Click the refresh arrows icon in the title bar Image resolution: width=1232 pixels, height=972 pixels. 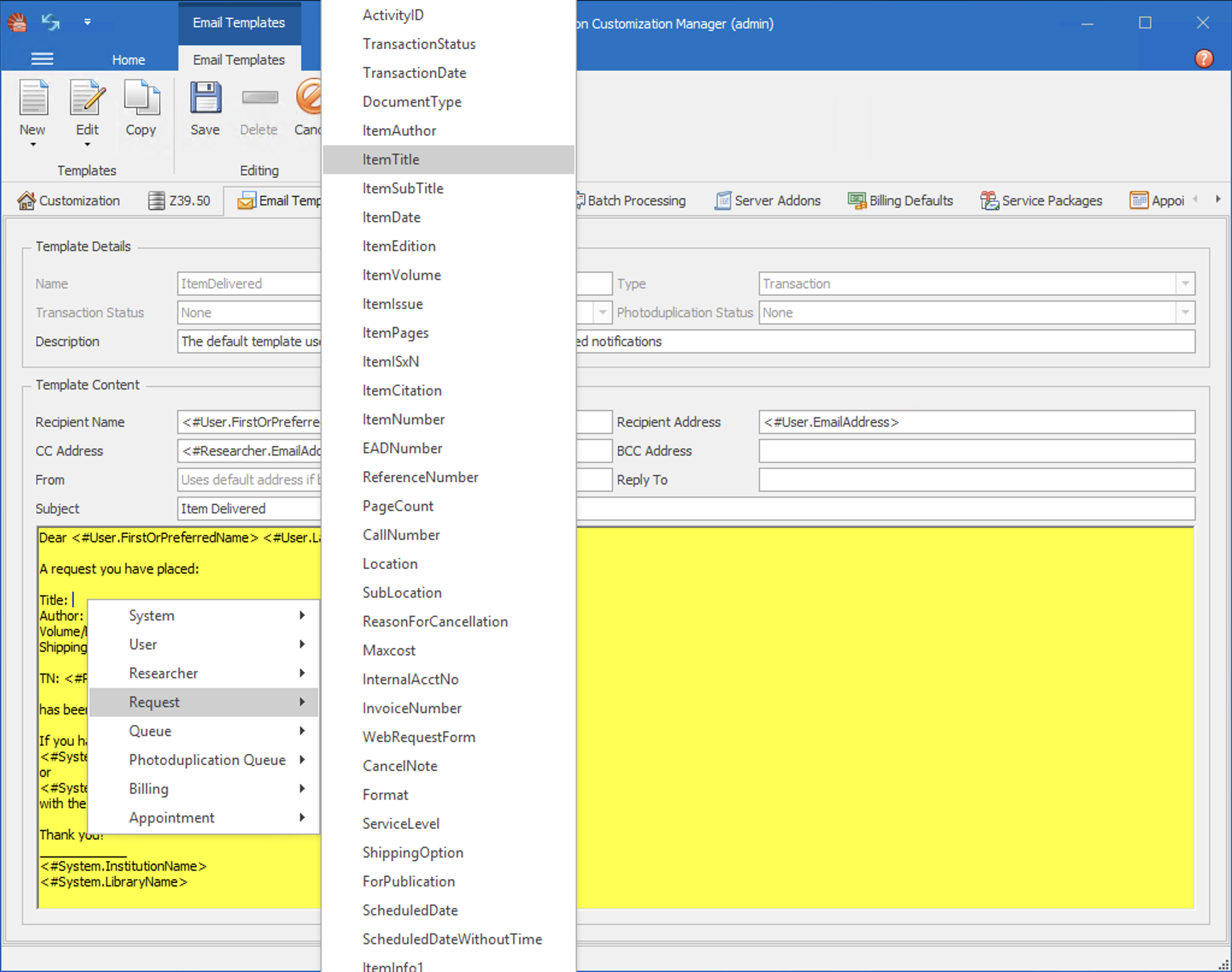tap(50, 23)
